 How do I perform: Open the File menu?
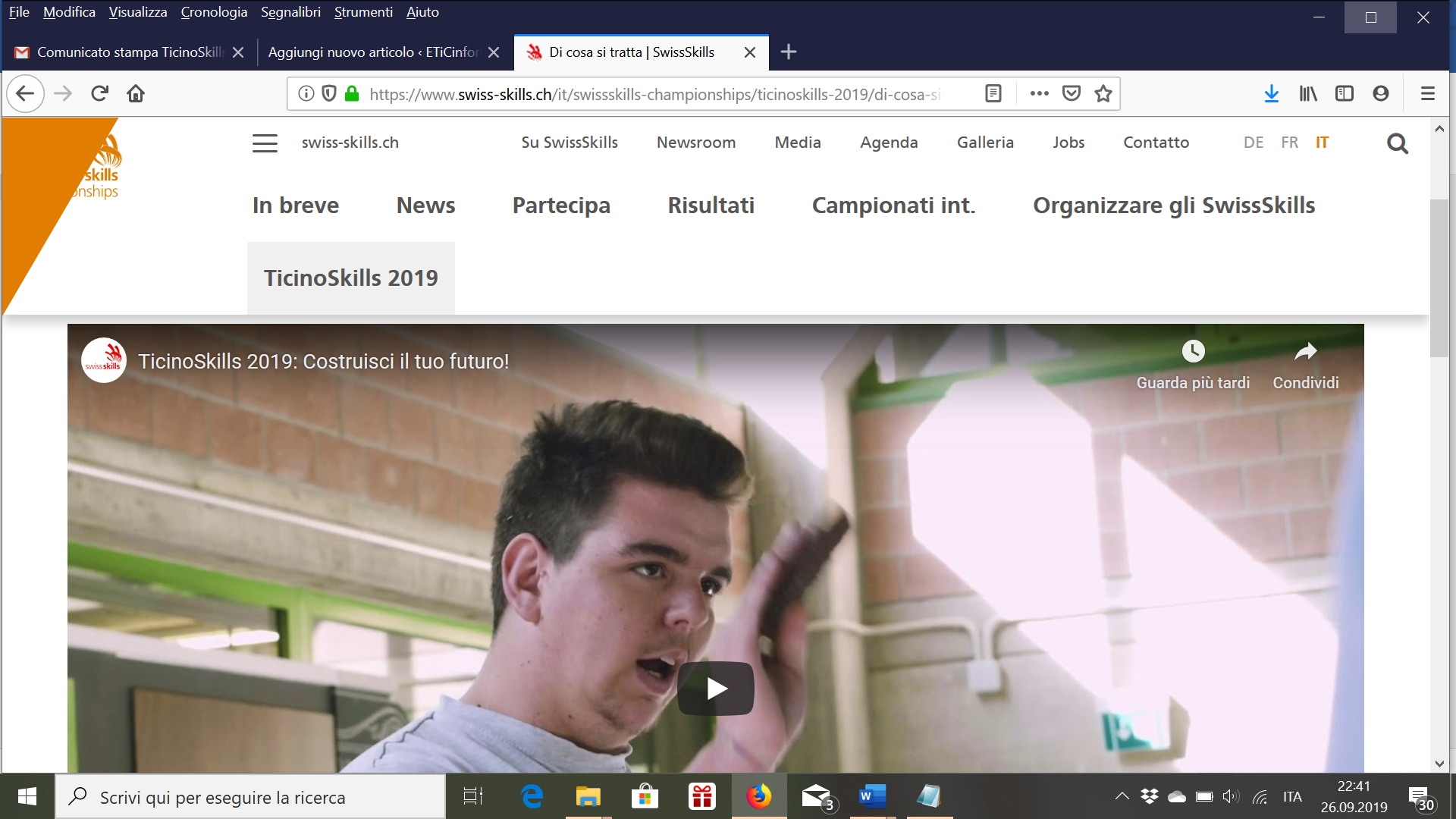(x=19, y=12)
